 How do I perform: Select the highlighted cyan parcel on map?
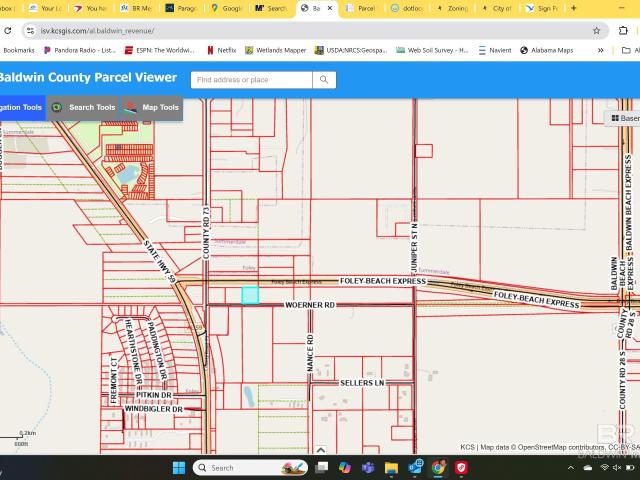[250, 295]
